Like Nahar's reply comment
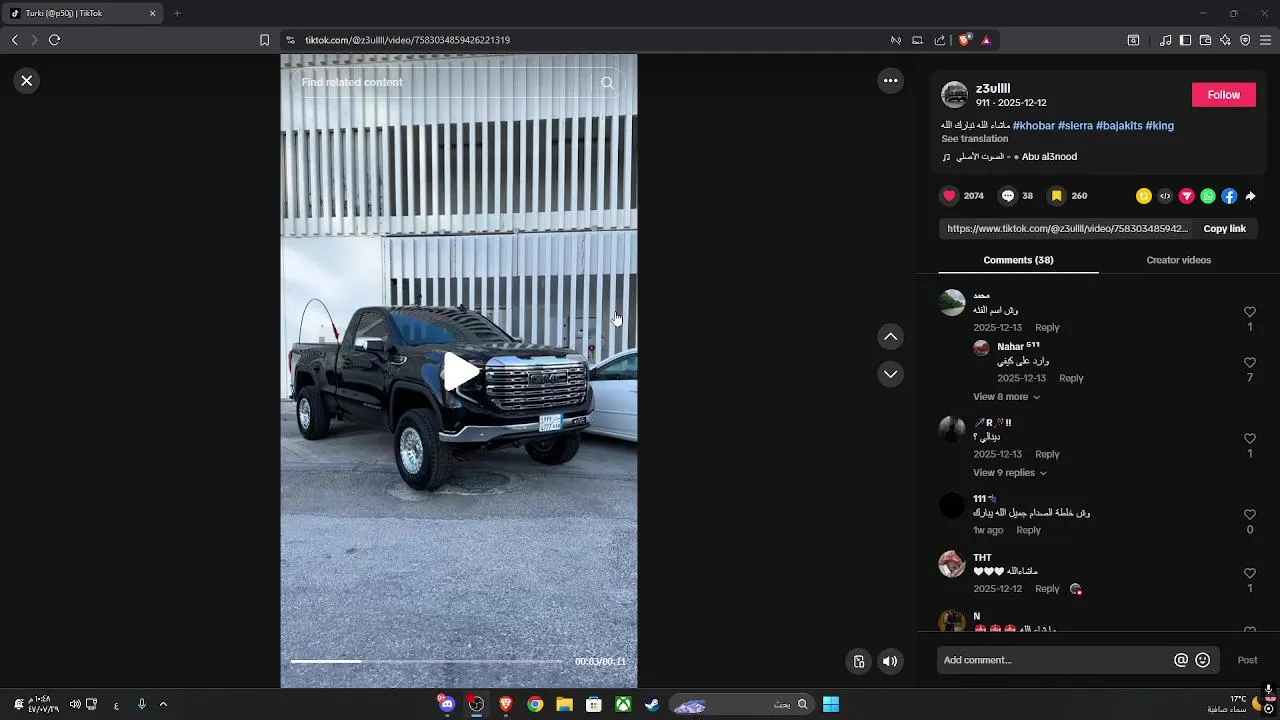The height and width of the screenshot is (720, 1280). pyautogui.click(x=1249, y=363)
